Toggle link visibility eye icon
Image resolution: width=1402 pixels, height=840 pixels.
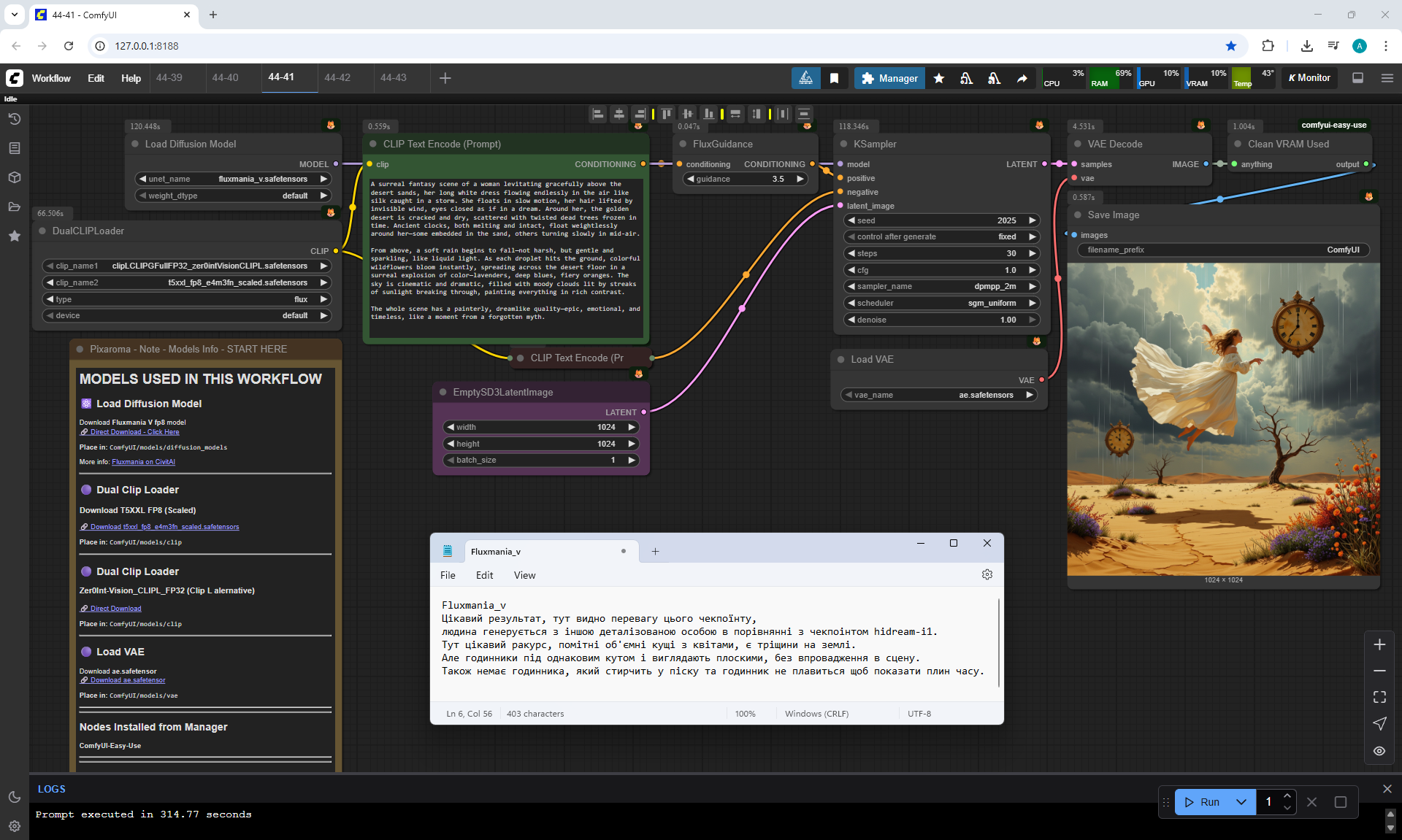[1379, 751]
